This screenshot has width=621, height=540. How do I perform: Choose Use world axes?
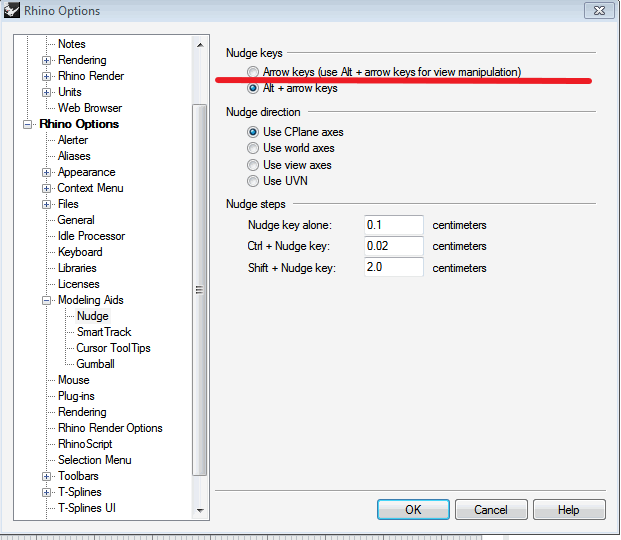(253, 148)
